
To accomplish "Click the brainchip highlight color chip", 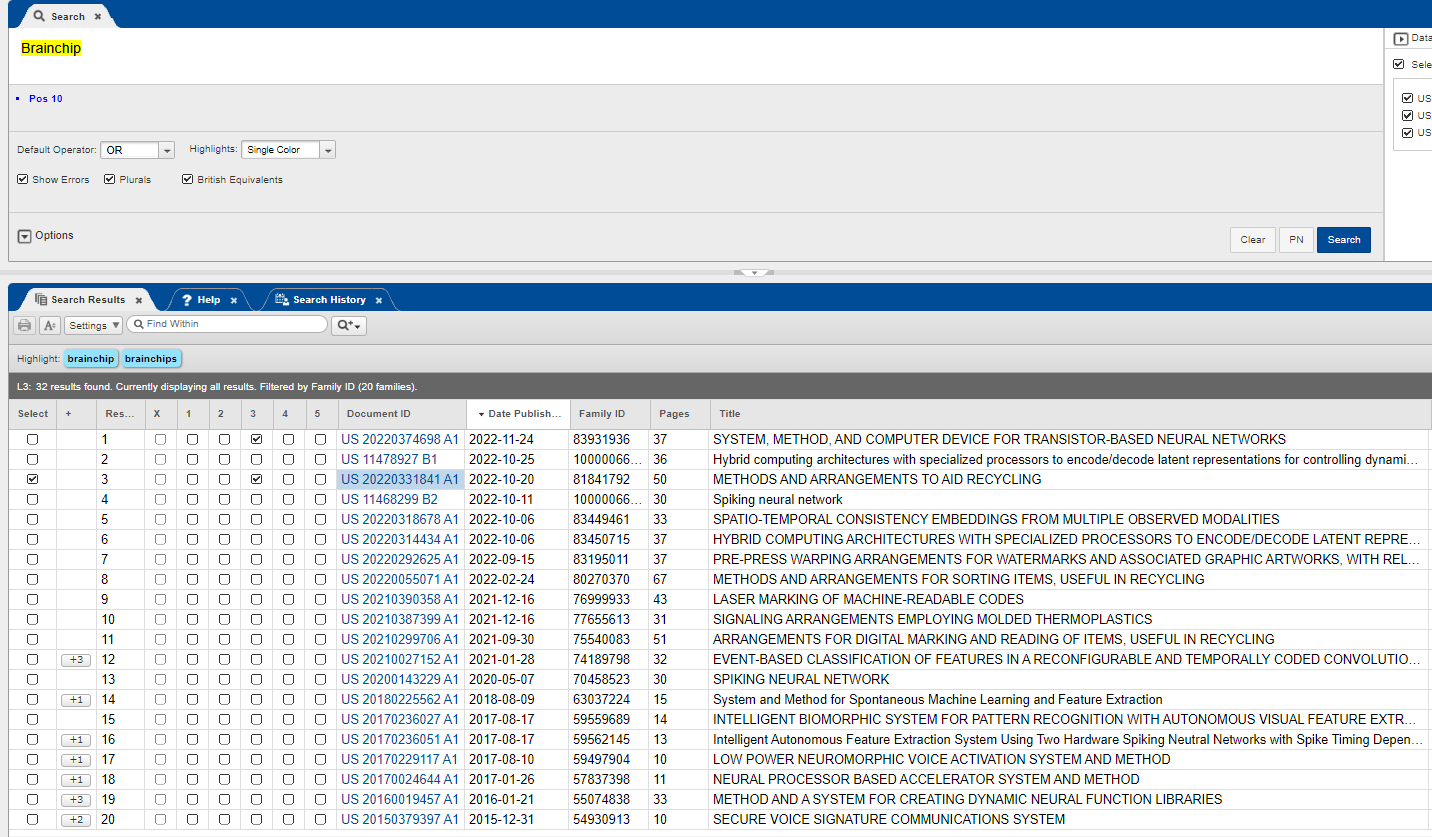I will 91,359.
